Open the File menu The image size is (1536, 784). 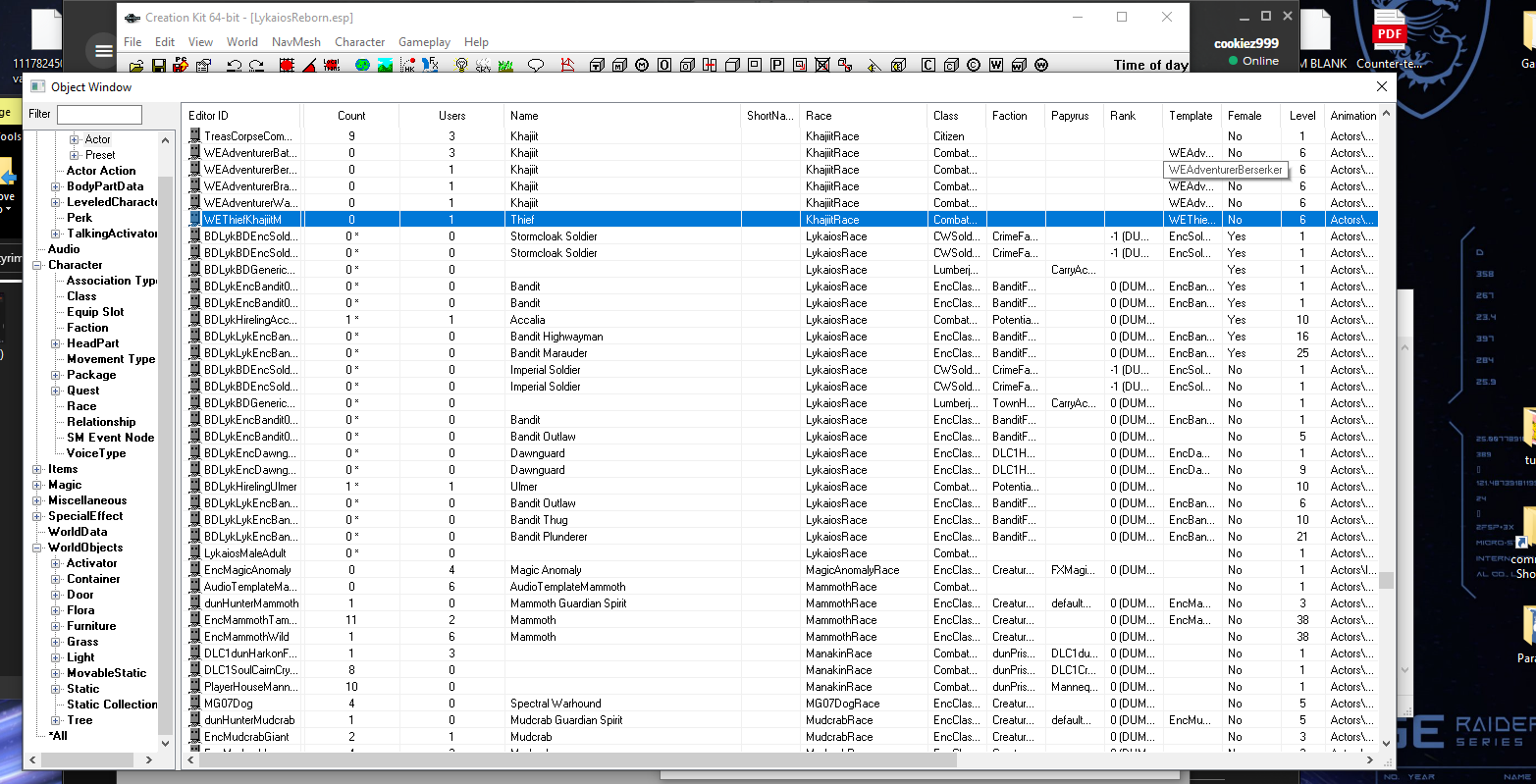[x=132, y=42]
